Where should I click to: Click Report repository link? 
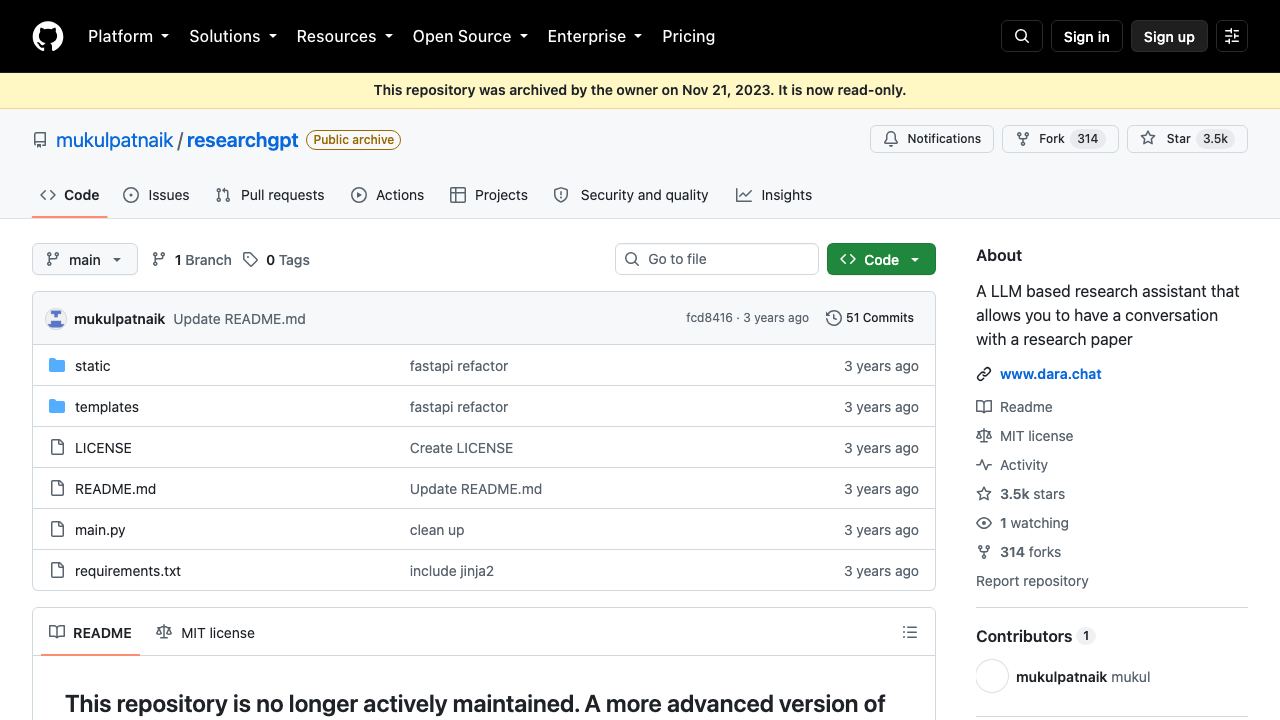pos(1032,581)
